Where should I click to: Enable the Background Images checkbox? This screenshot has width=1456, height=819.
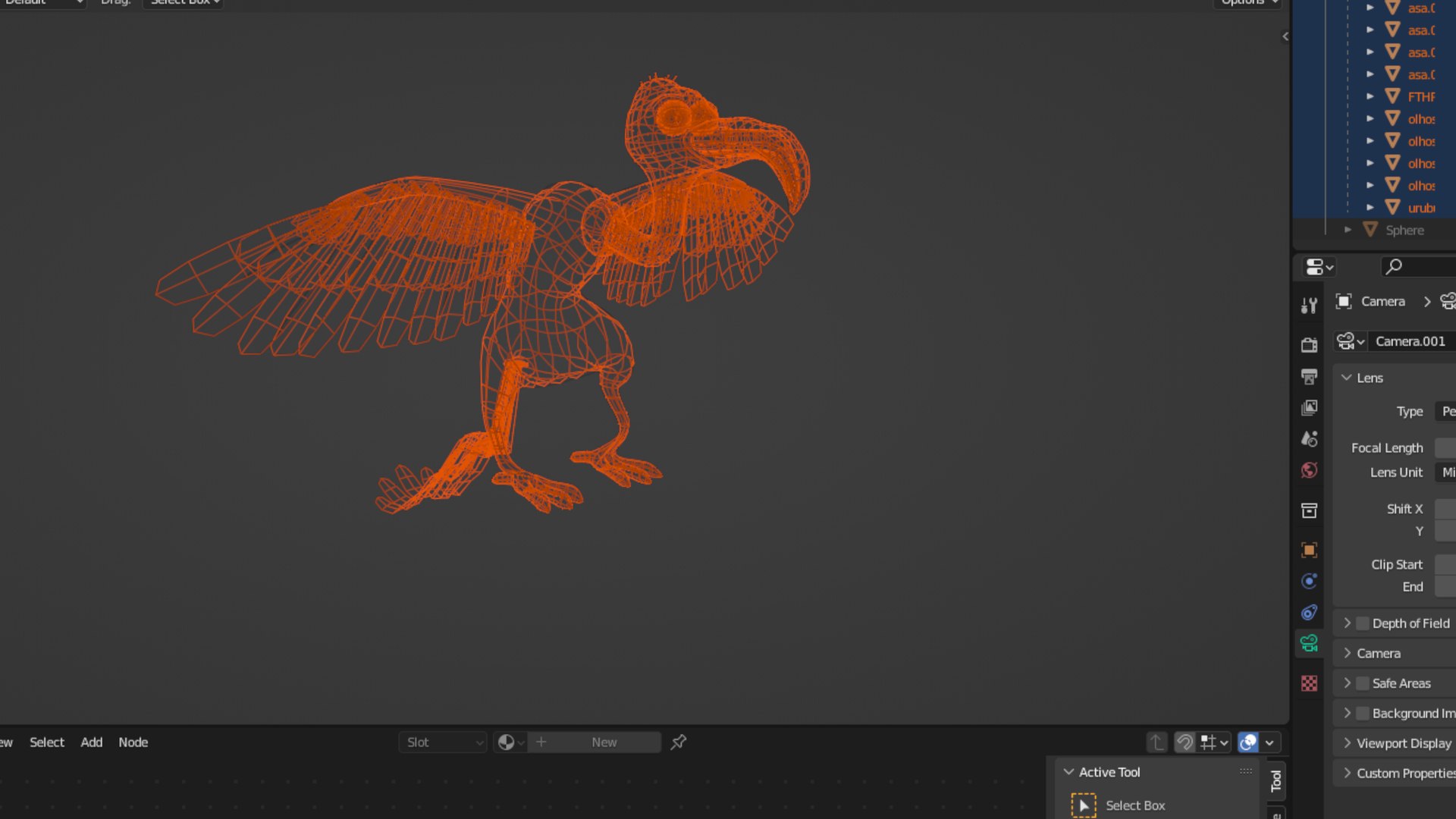click(1363, 714)
